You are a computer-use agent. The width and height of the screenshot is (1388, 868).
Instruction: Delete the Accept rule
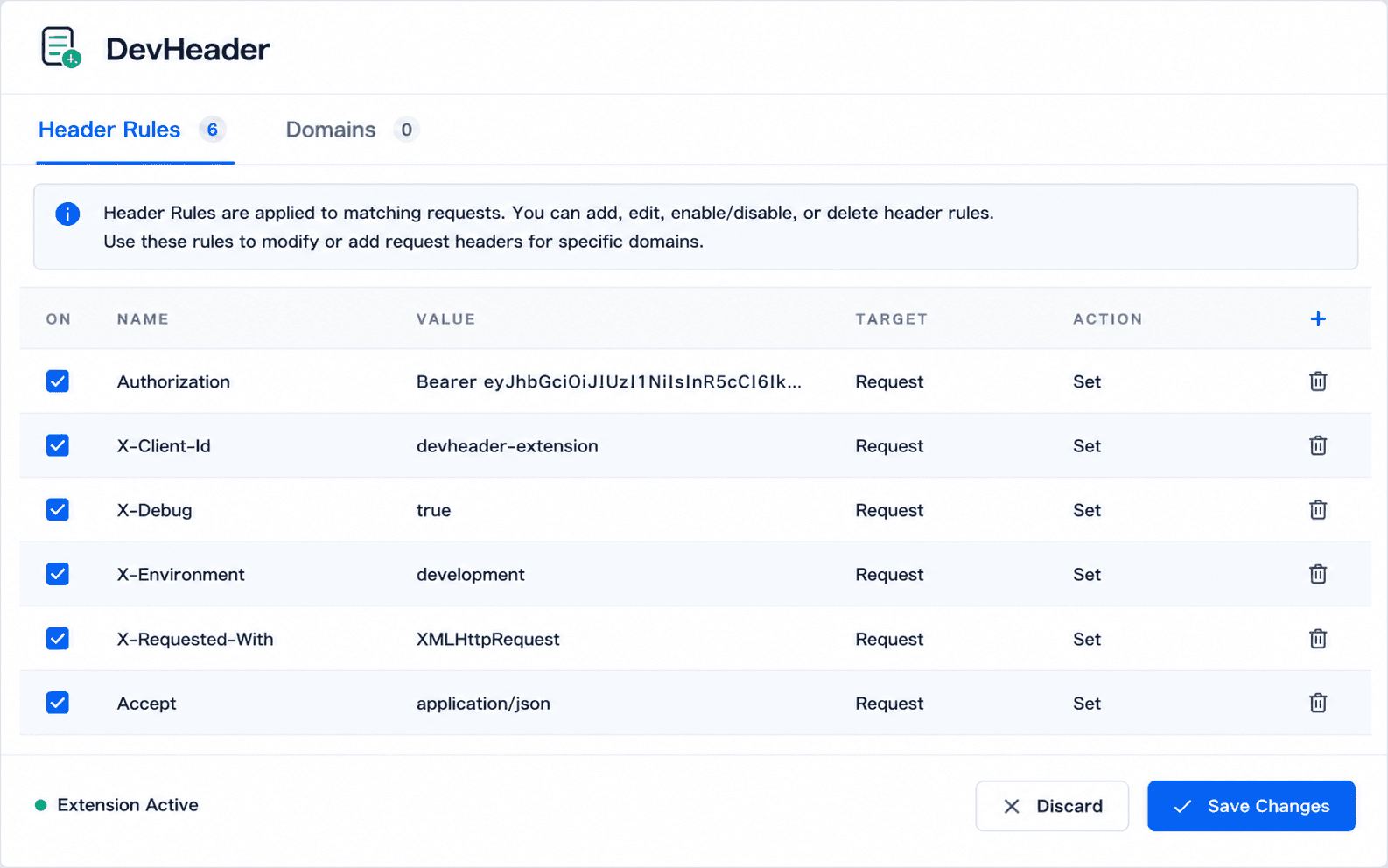pyautogui.click(x=1318, y=703)
